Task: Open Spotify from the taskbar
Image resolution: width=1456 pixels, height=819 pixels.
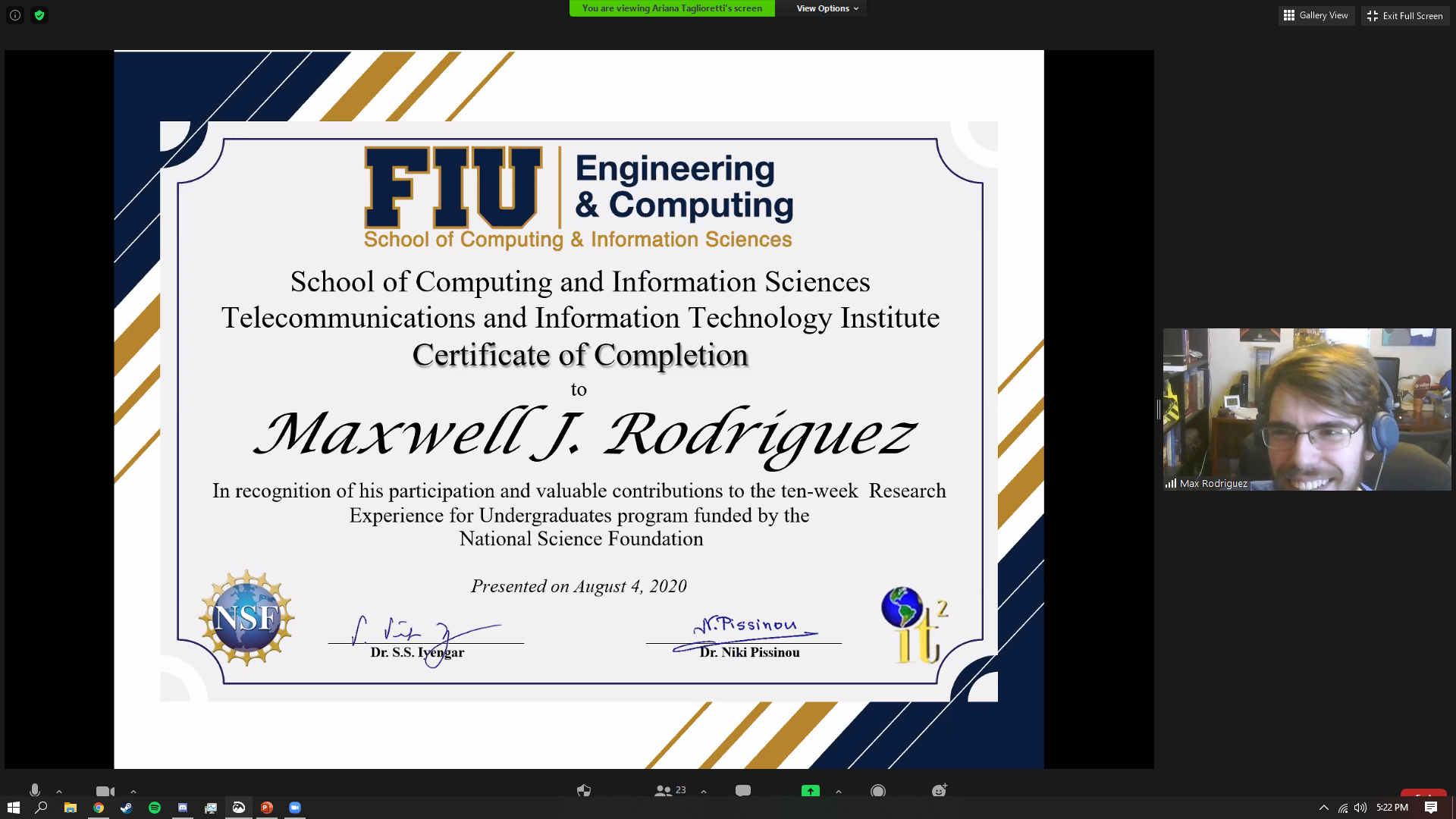Action: (155, 808)
